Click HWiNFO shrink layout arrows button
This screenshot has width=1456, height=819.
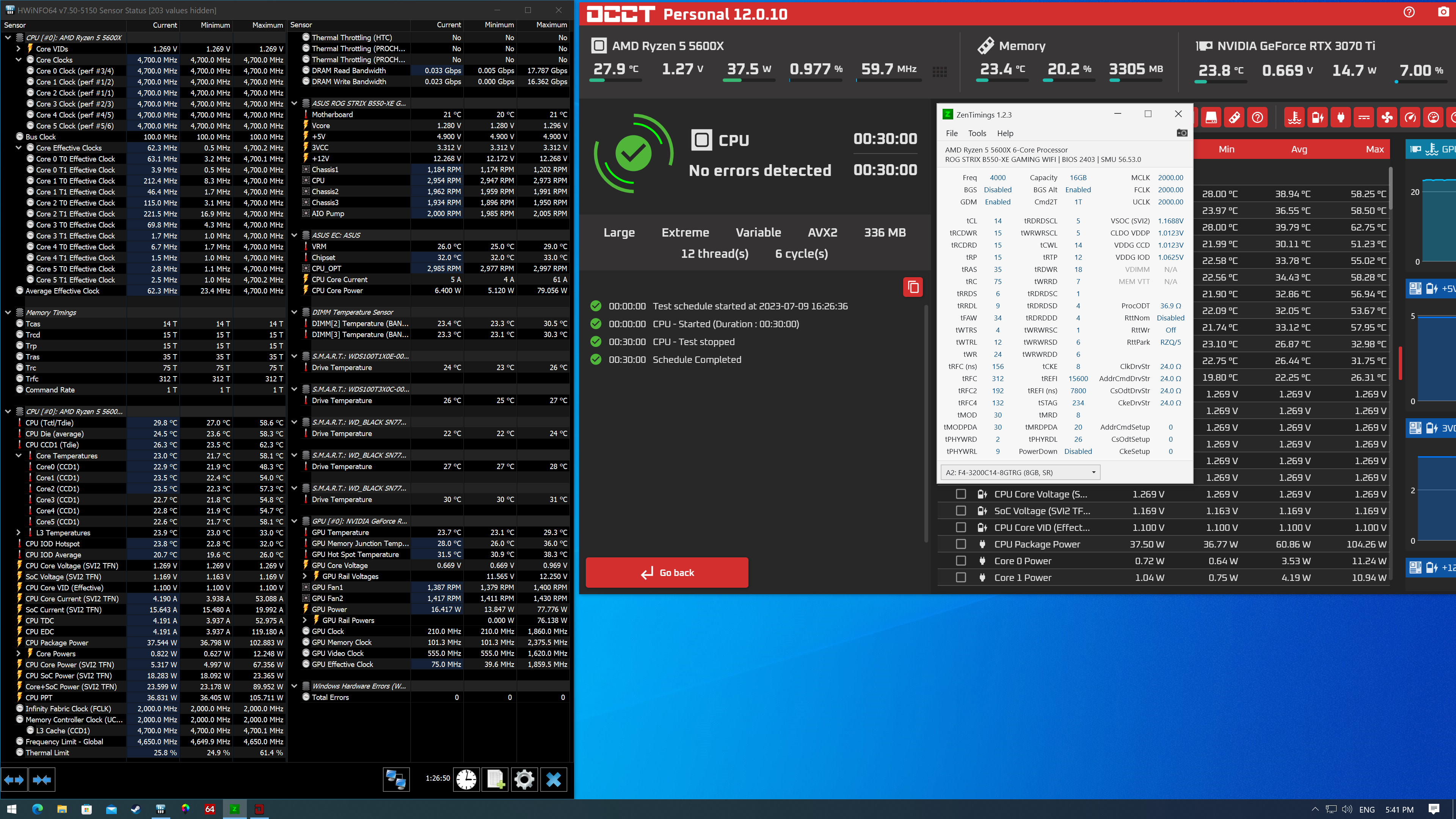coord(42,780)
